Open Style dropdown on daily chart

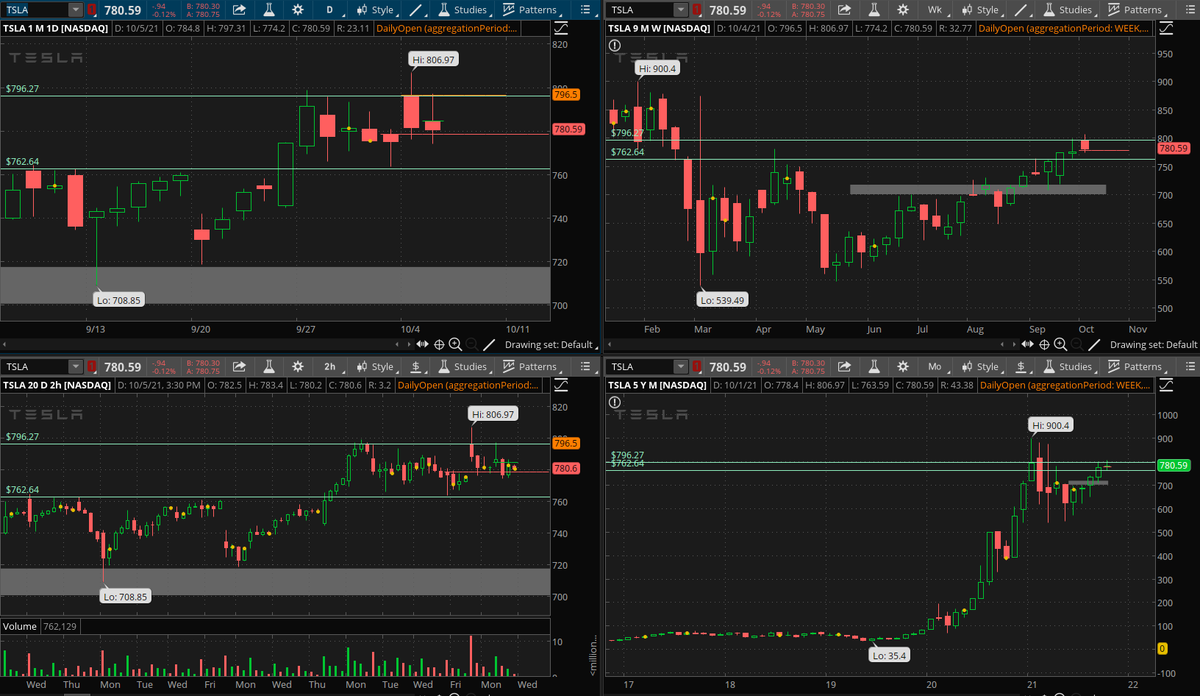point(376,9)
